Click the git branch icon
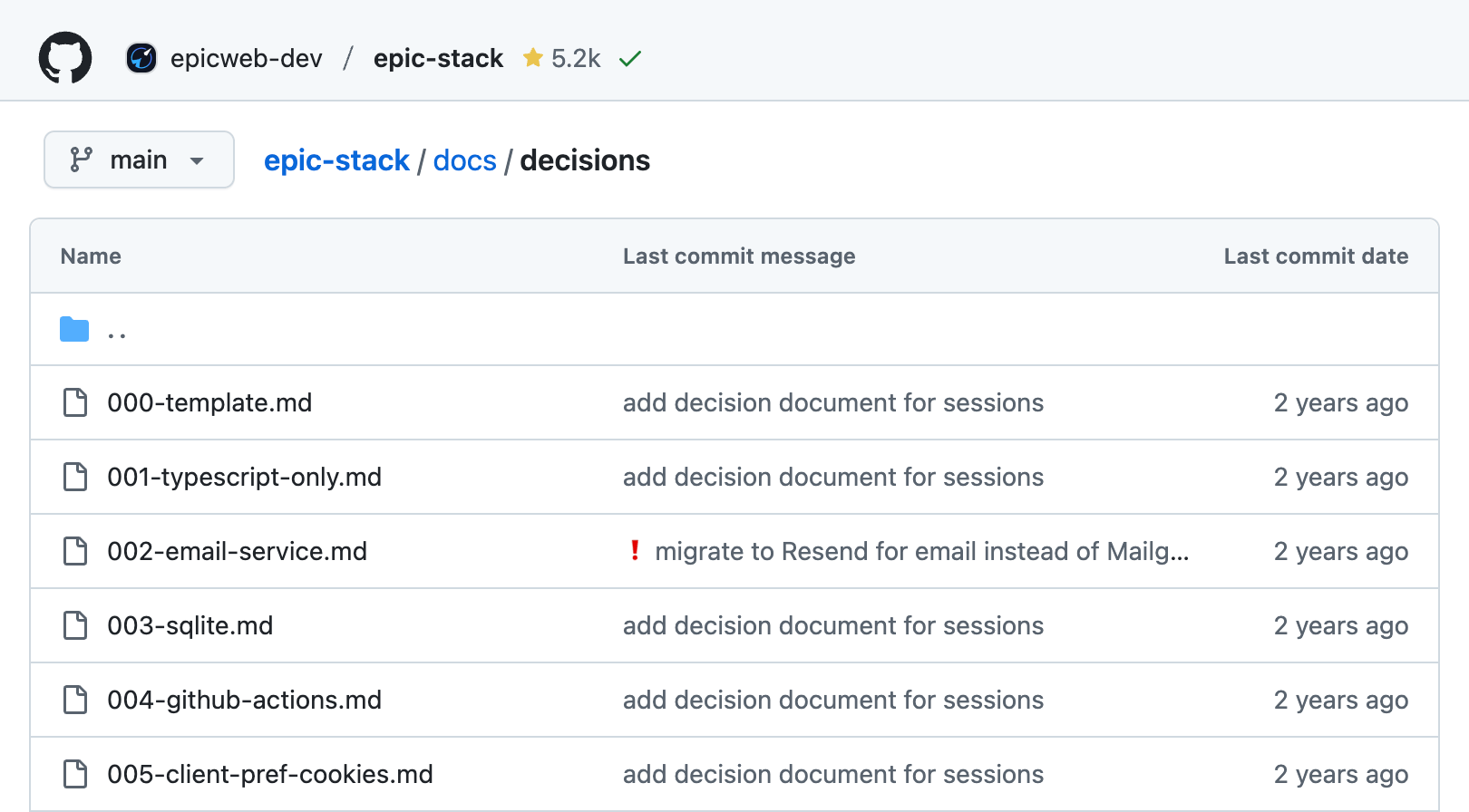Screen dimensions: 1469x812 pos(82,159)
